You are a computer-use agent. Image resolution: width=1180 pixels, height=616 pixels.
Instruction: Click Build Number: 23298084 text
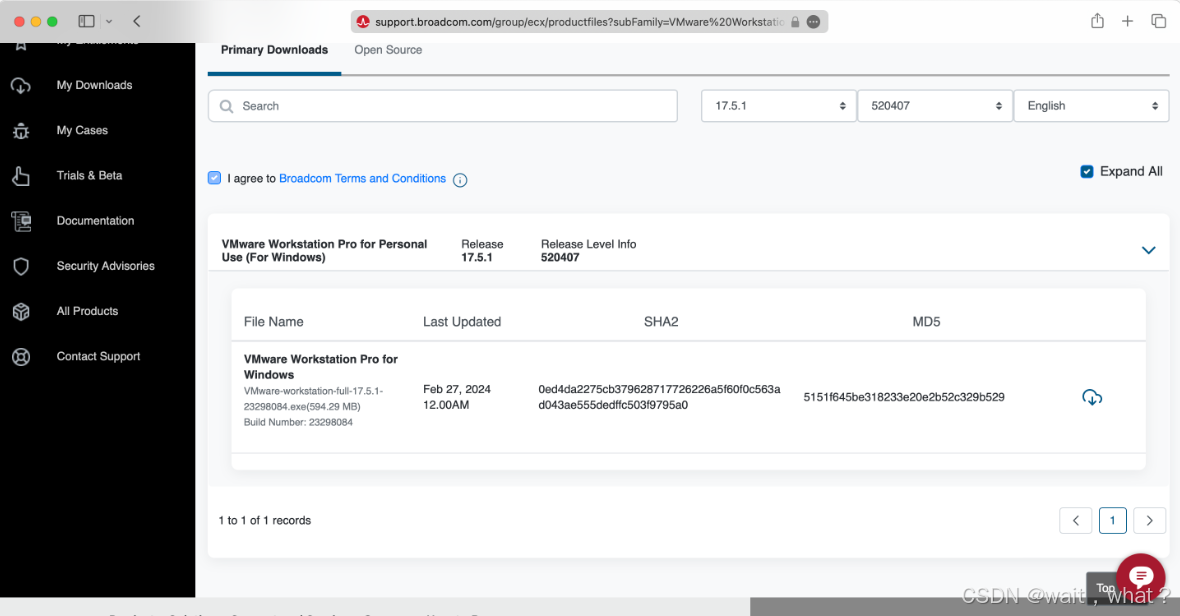(x=298, y=422)
